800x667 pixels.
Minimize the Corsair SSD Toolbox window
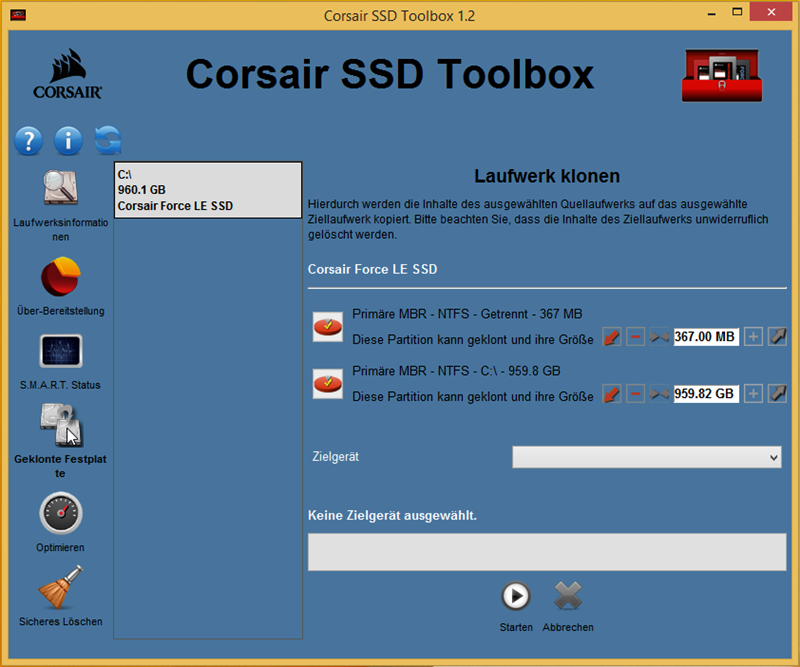tap(711, 13)
